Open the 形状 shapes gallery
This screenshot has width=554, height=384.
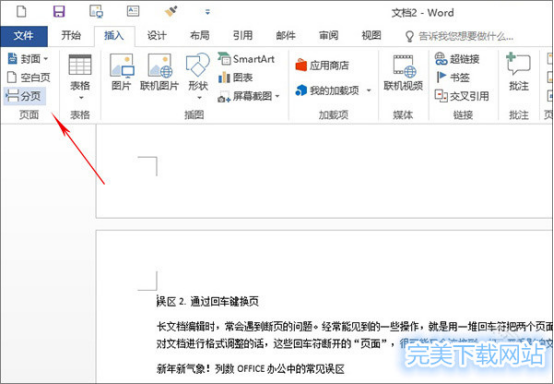[198, 77]
